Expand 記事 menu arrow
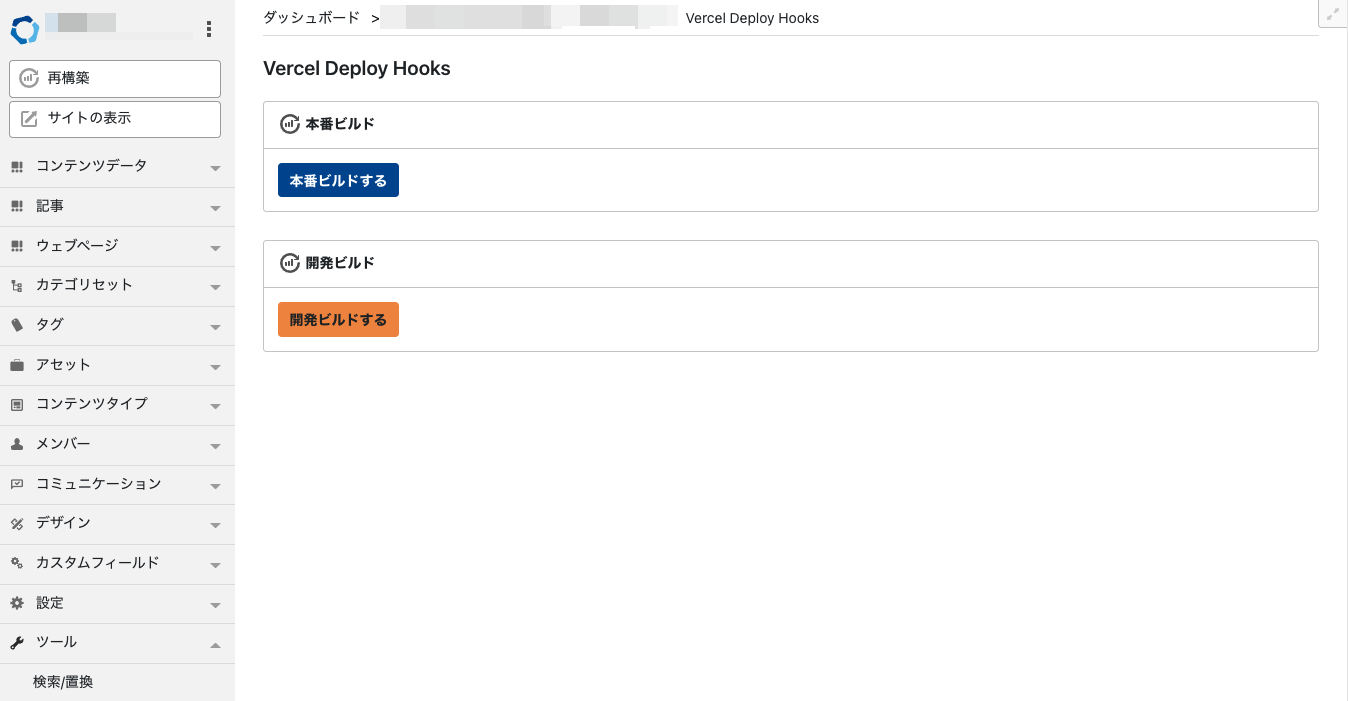Screen dimensions: 1348x701 (x=216, y=208)
